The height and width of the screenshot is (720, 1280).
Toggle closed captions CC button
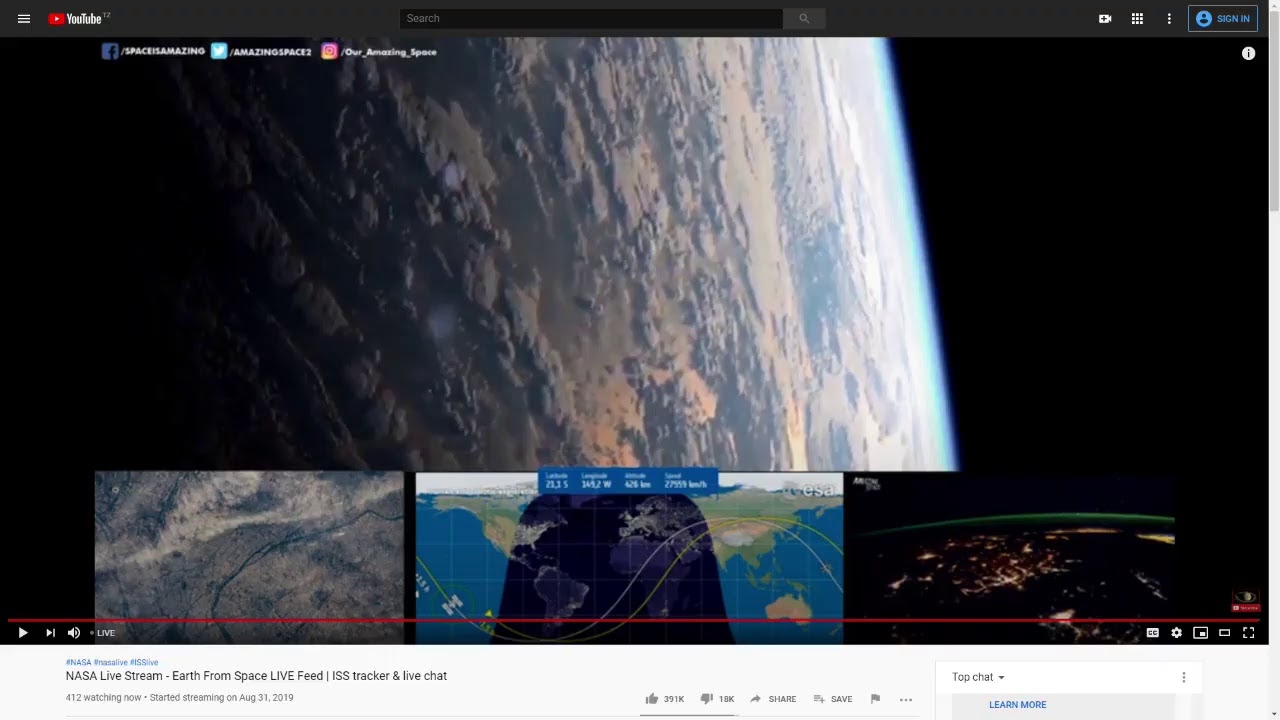tap(1153, 633)
